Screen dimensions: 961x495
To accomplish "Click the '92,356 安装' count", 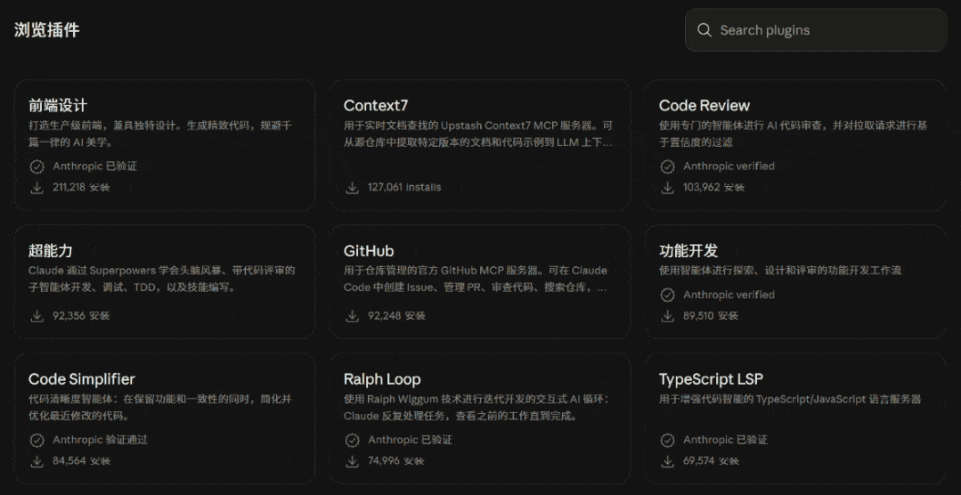I will [x=81, y=316].
